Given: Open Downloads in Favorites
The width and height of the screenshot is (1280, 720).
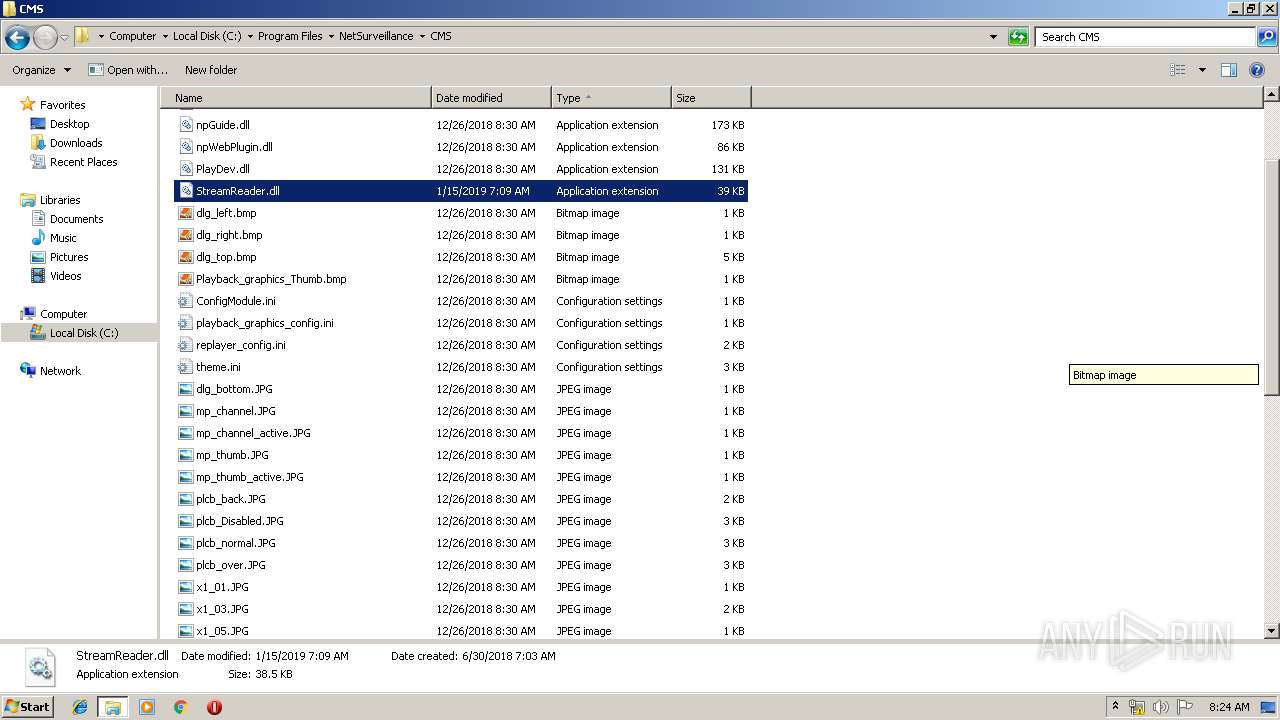Looking at the screenshot, I should [76, 143].
